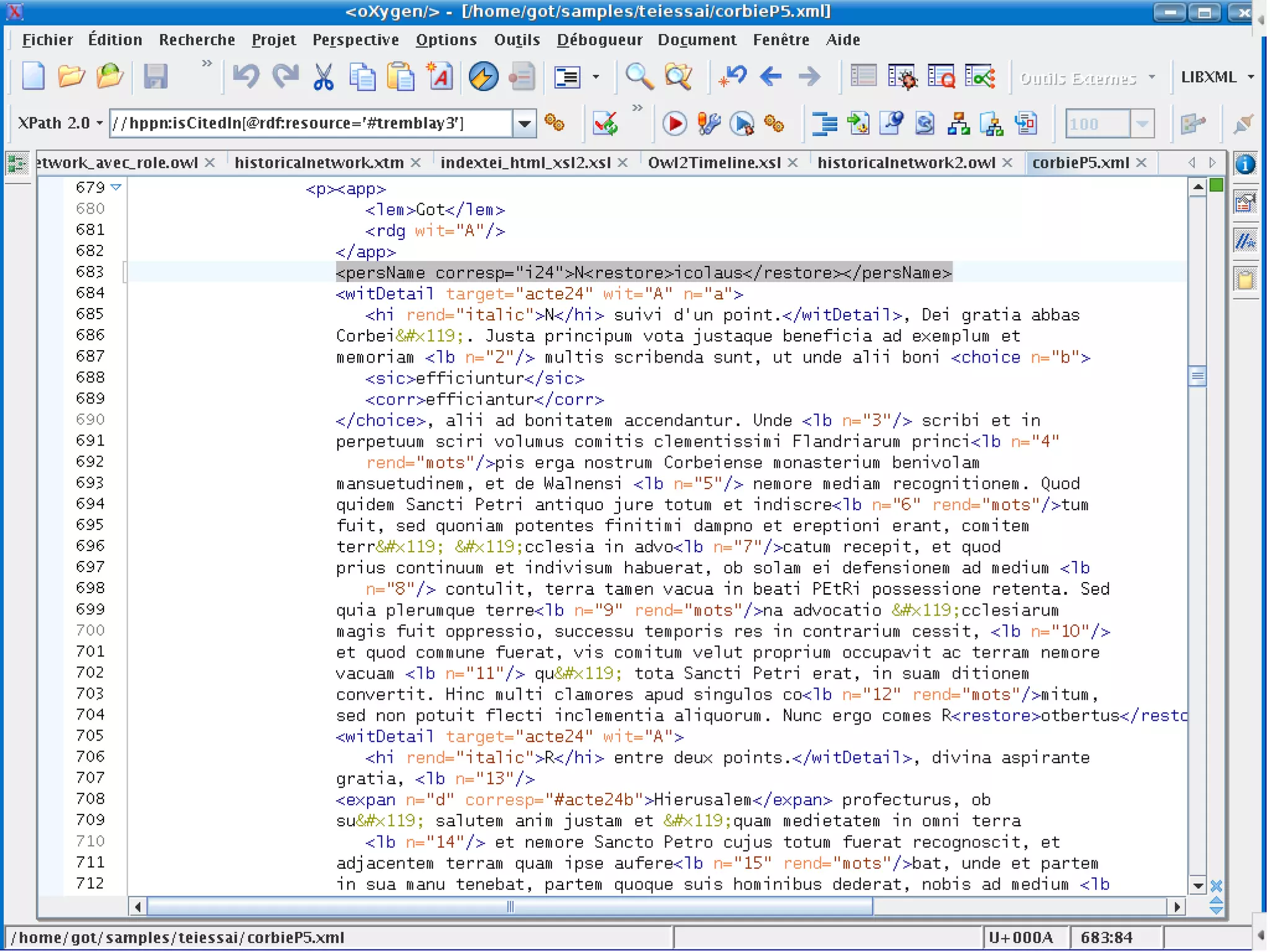Open the XPath history dropdown arrow
The image size is (1270, 952).
point(525,123)
